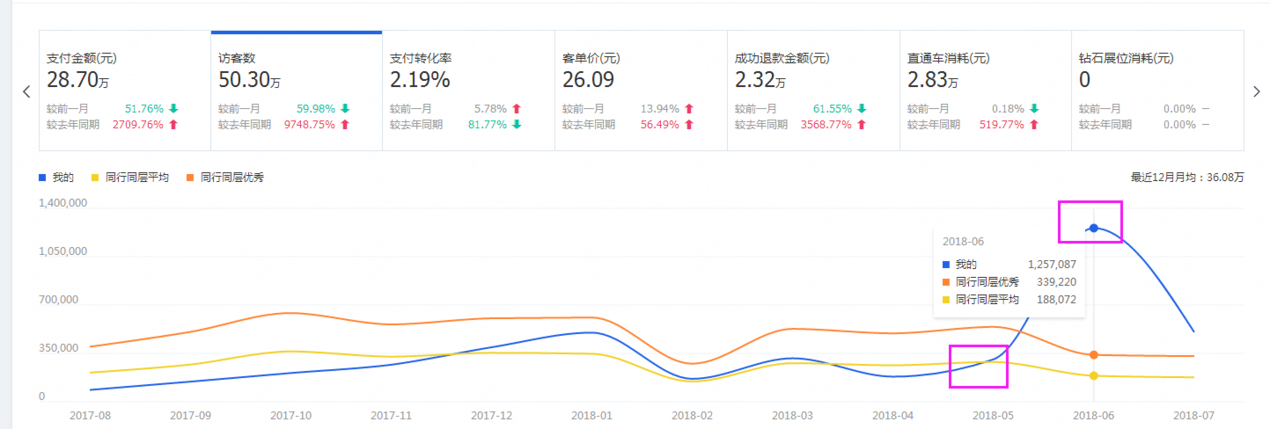Select the 钻石展位消耗(元) metric card
1270x429 pixels.
click(1157, 91)
